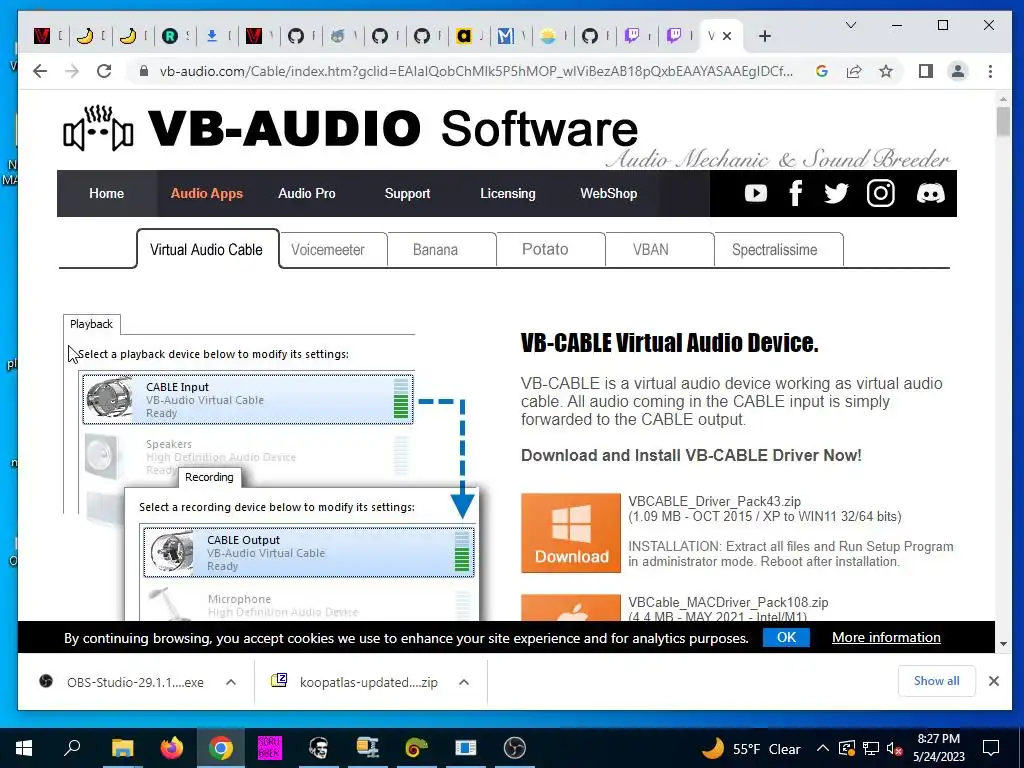
Task: Switch to the blue download-arrow tab
Action: point(212,36)
